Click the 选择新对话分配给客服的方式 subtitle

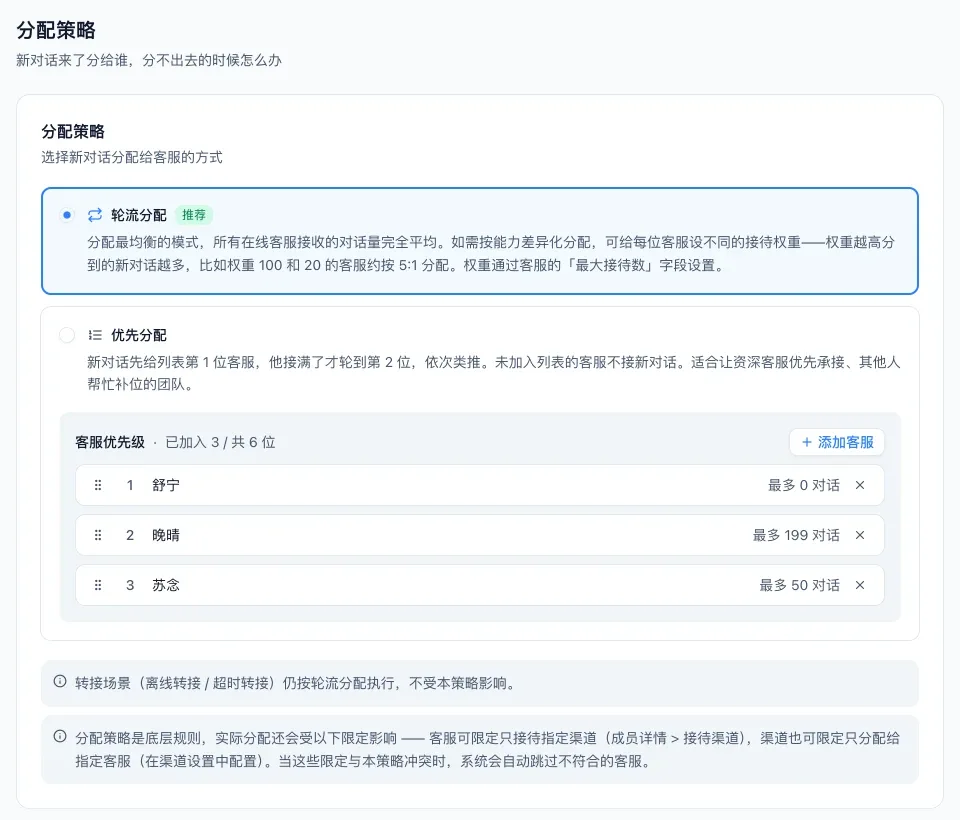pos(132,157)
